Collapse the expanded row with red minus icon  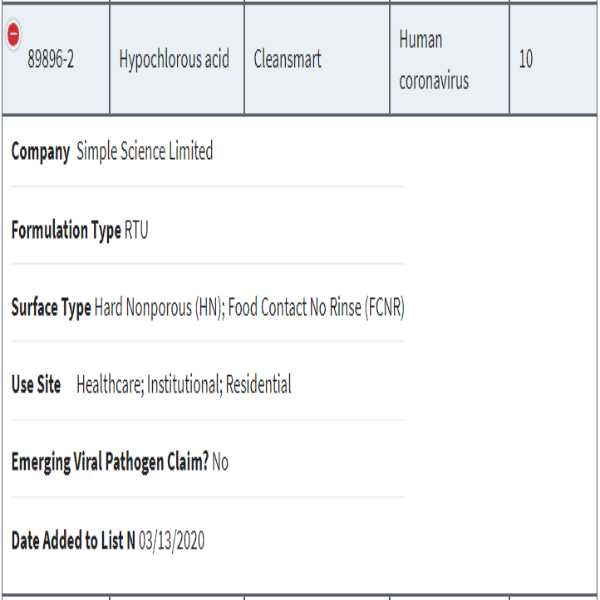(x=13, y=33)
